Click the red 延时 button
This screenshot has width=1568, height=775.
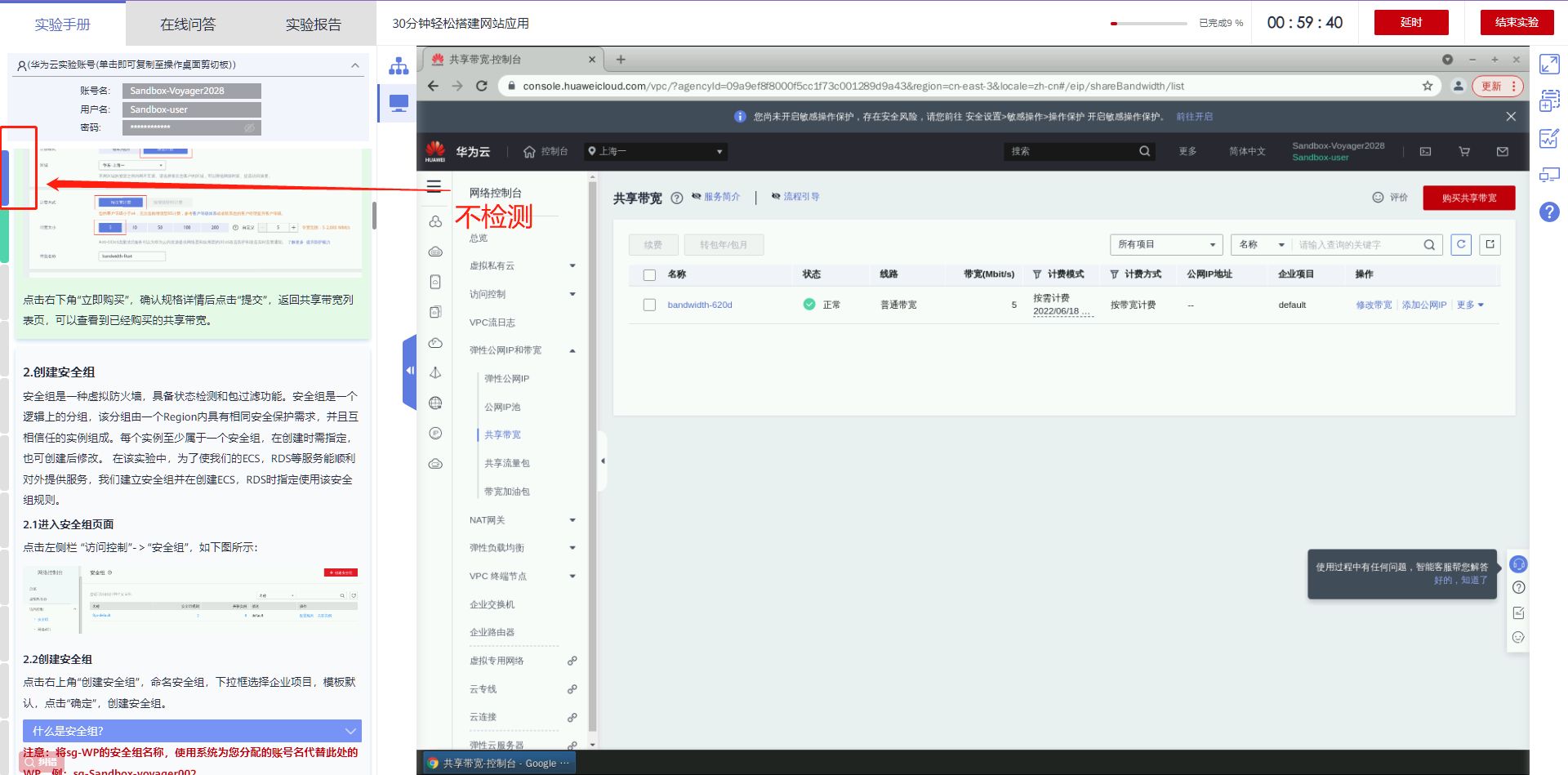click(x=1411, y=22)
